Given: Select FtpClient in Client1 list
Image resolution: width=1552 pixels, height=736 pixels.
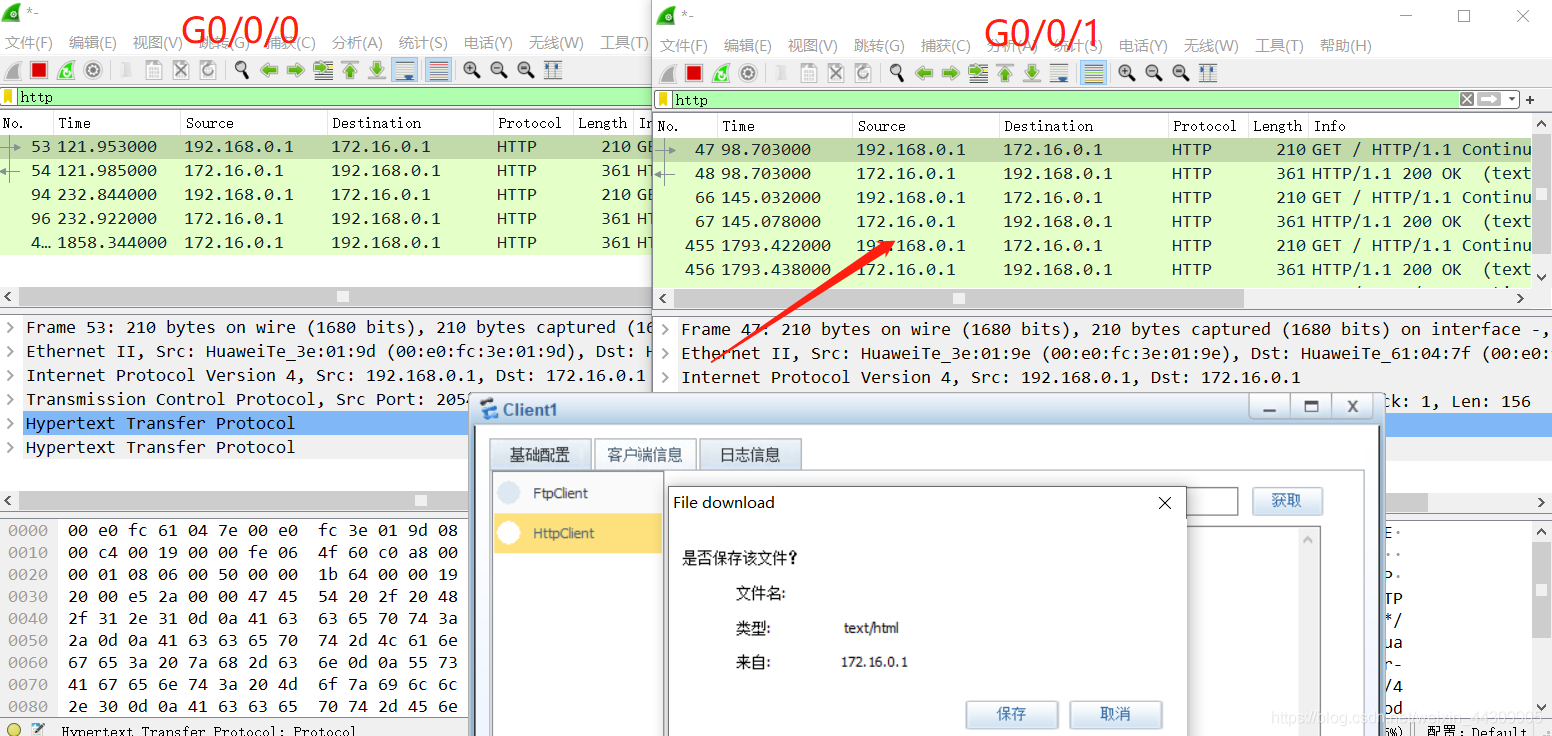Looking at the screenshot, I should 577,493.
